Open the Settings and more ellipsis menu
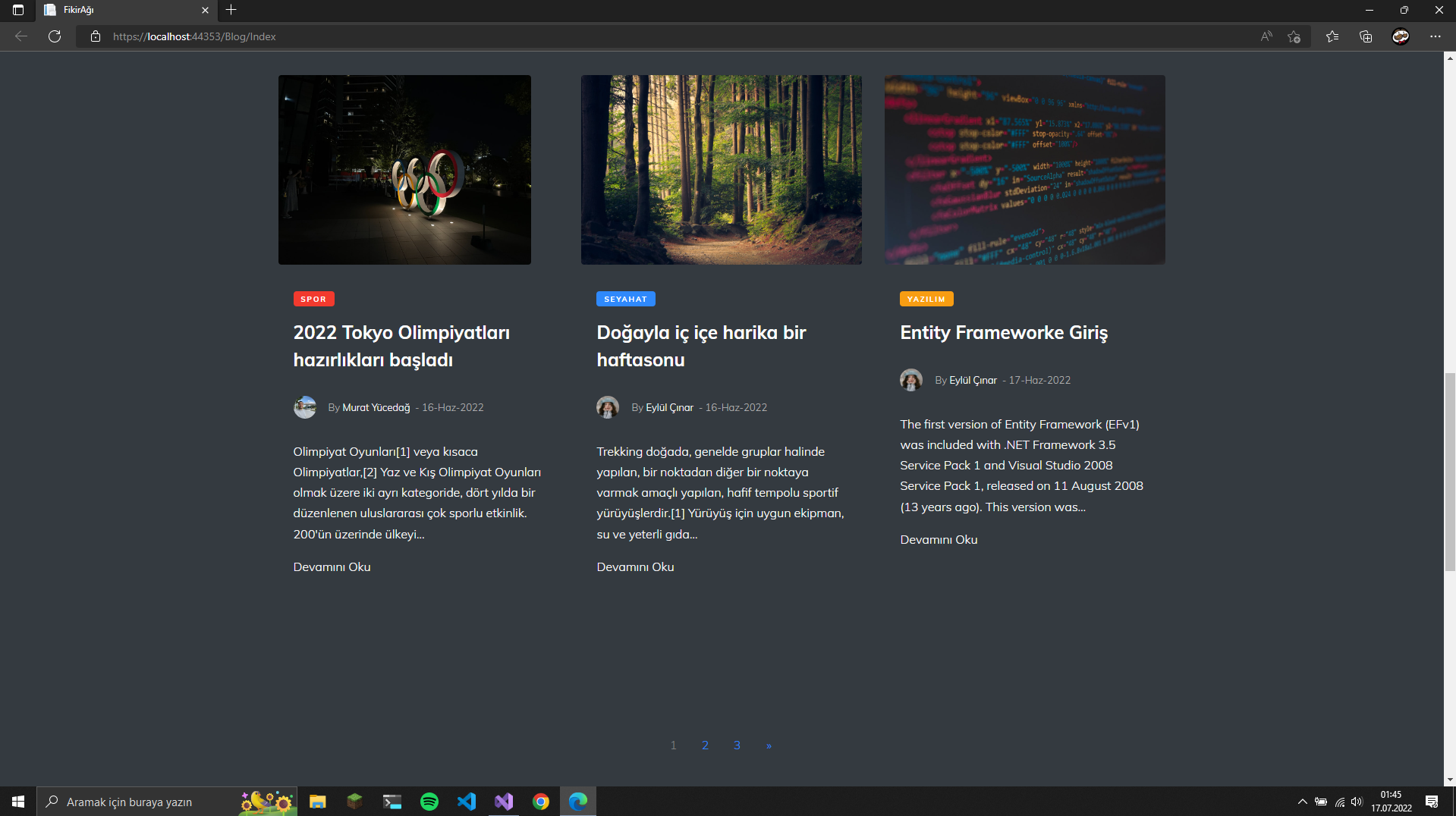The width and height of the screenshot is (1456, 816). pyautogui.click(x=1435, y=36)
